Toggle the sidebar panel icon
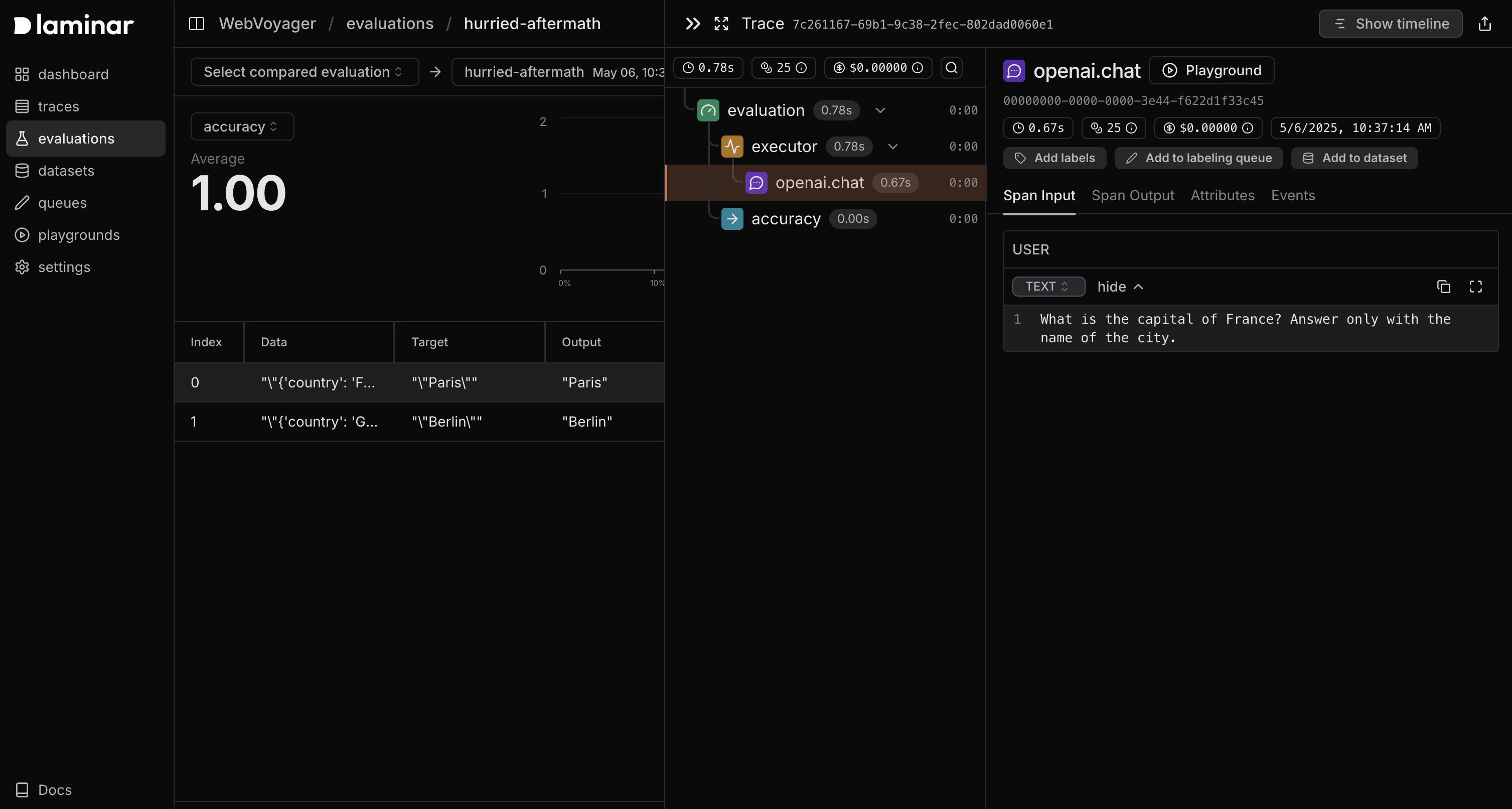The image size is (1512, 809). click(x=196, y=24)
